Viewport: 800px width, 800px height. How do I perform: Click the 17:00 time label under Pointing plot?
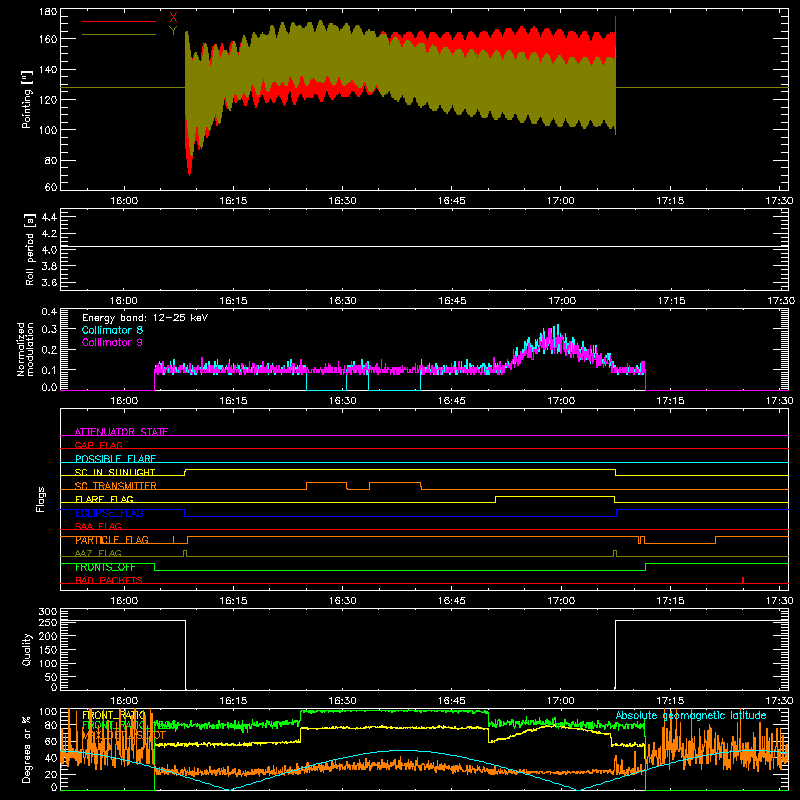click(561, 201)
